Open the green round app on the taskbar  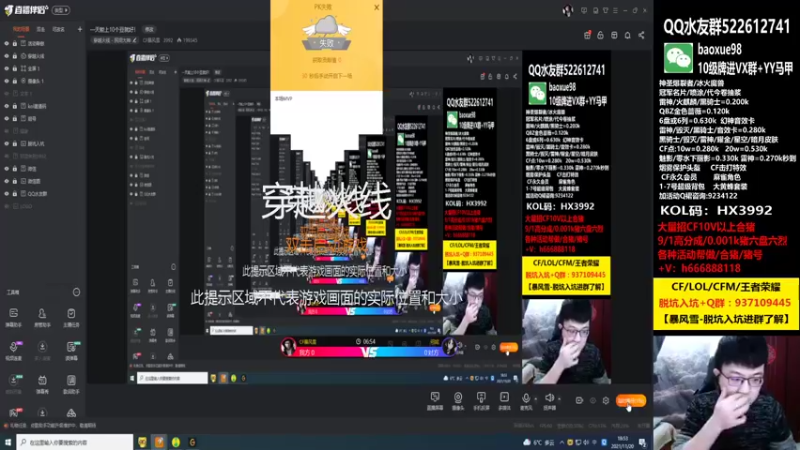coord(176,442)
